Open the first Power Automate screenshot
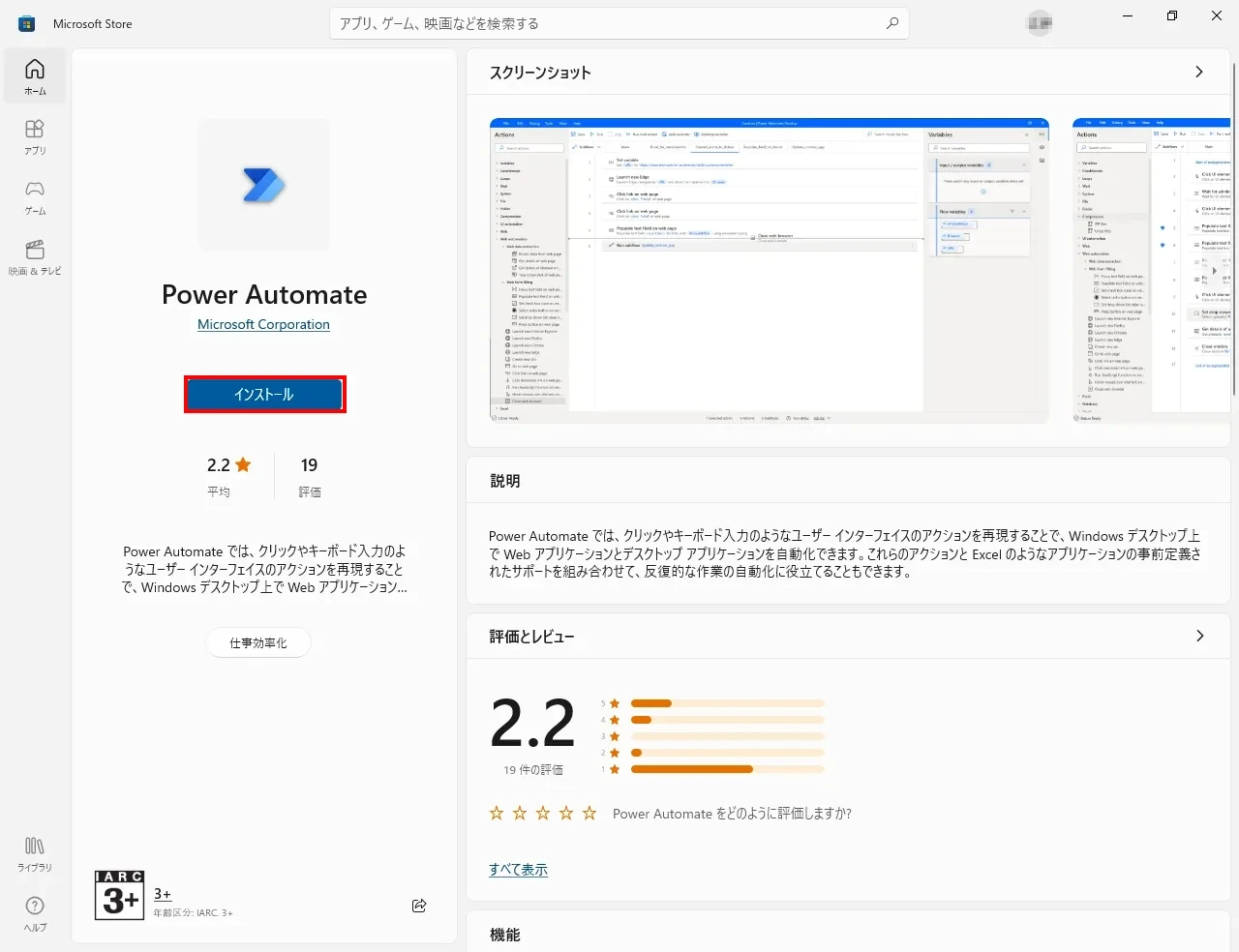The height and width of the screenshot is (952, 1239). (770, 271)
